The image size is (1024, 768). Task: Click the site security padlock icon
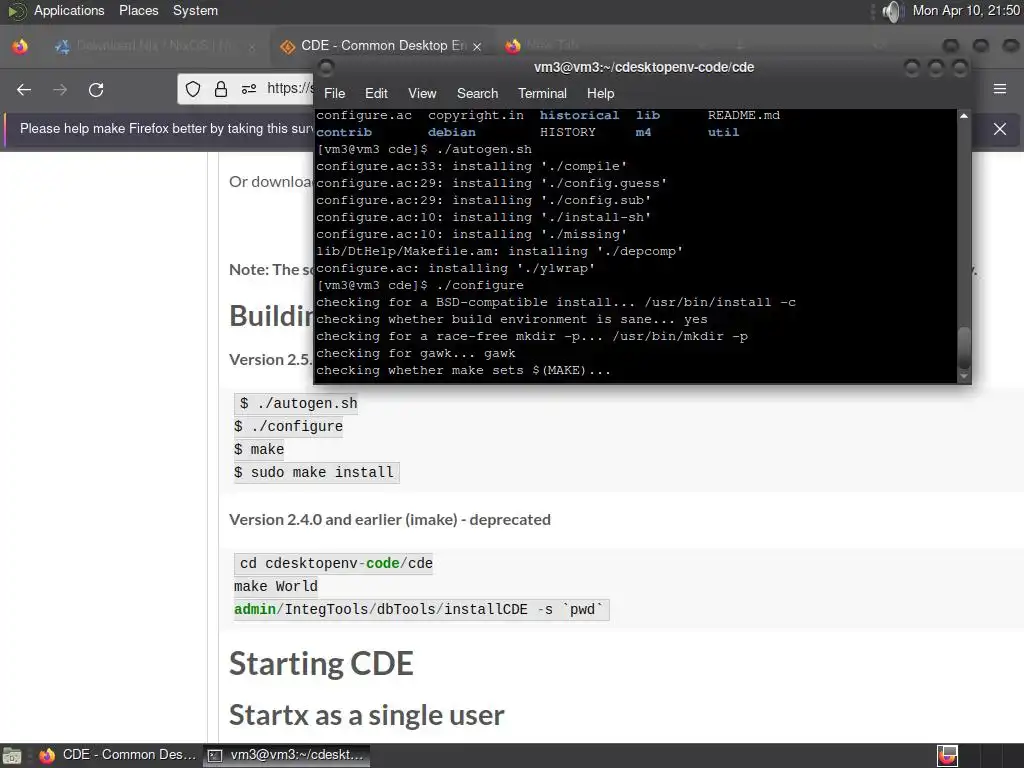221,89
